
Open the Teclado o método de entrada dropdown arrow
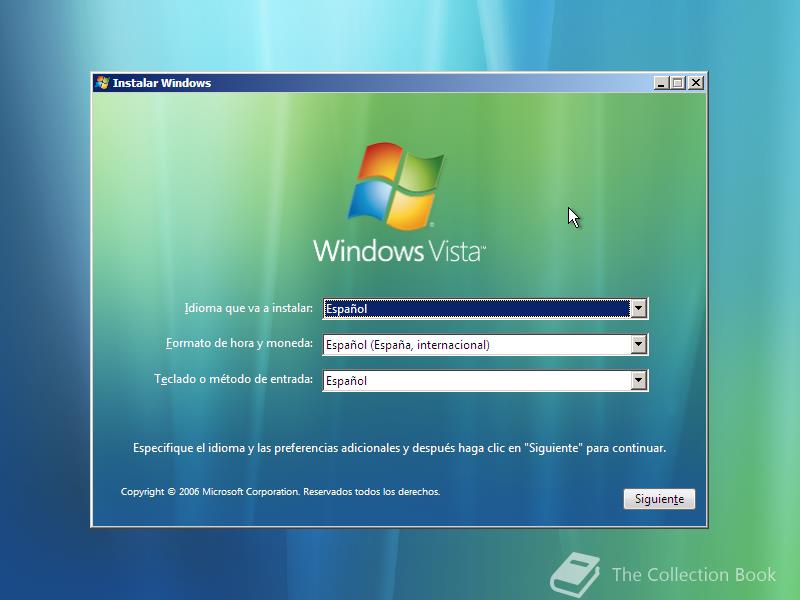(638, 380)
